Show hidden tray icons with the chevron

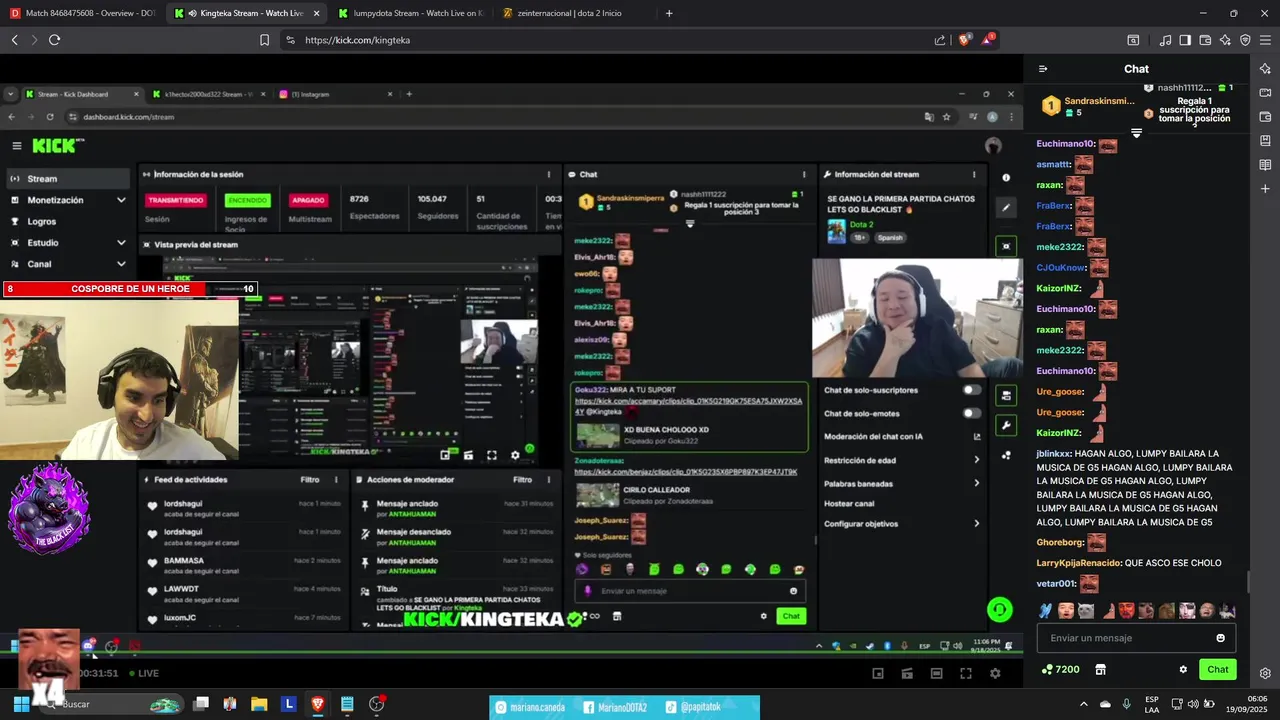click(x=1083, y=704)
